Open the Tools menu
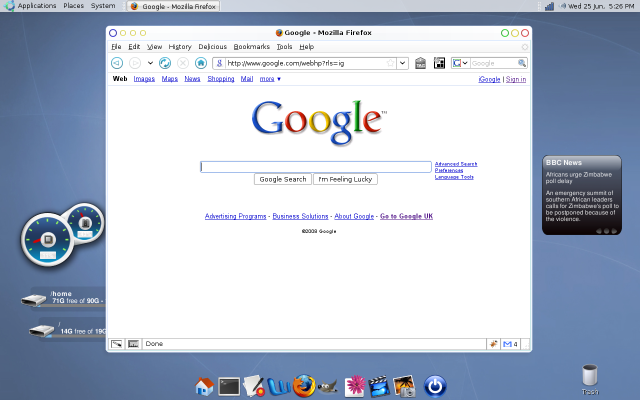640x400 pixels. 284,47
